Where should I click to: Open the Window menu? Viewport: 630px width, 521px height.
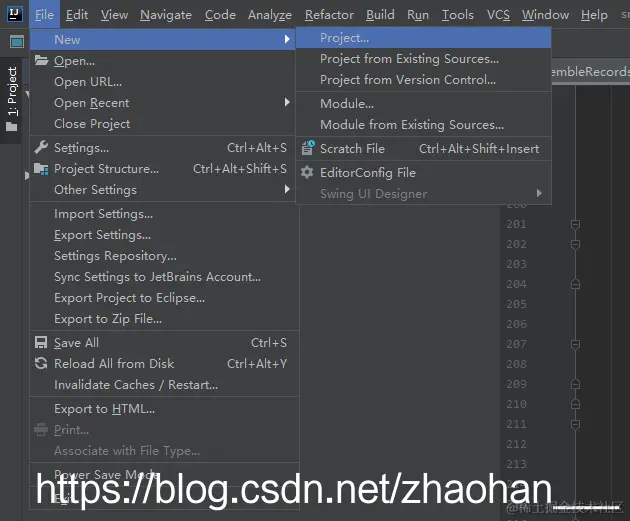(545, 14)
